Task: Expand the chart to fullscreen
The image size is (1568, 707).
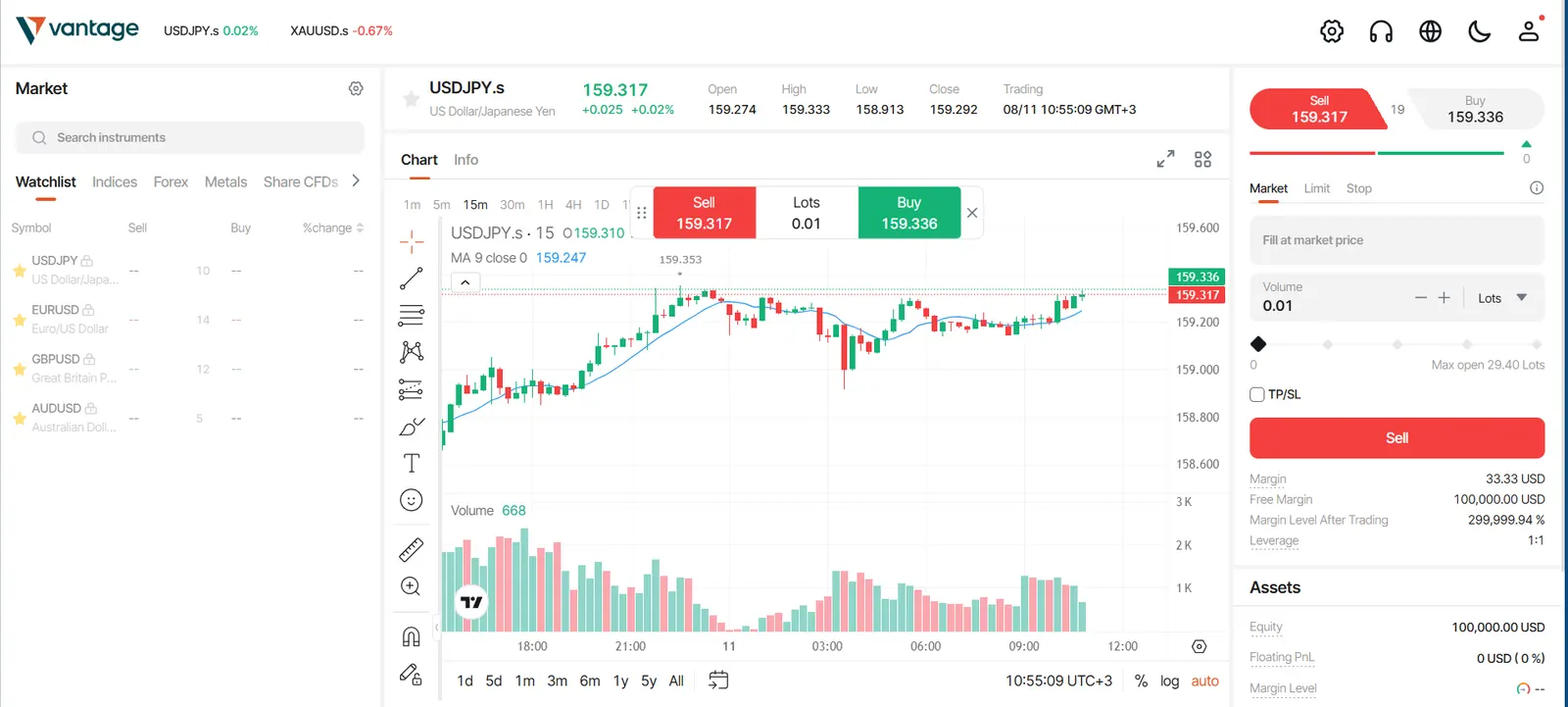Action: tap(1165, 159)
